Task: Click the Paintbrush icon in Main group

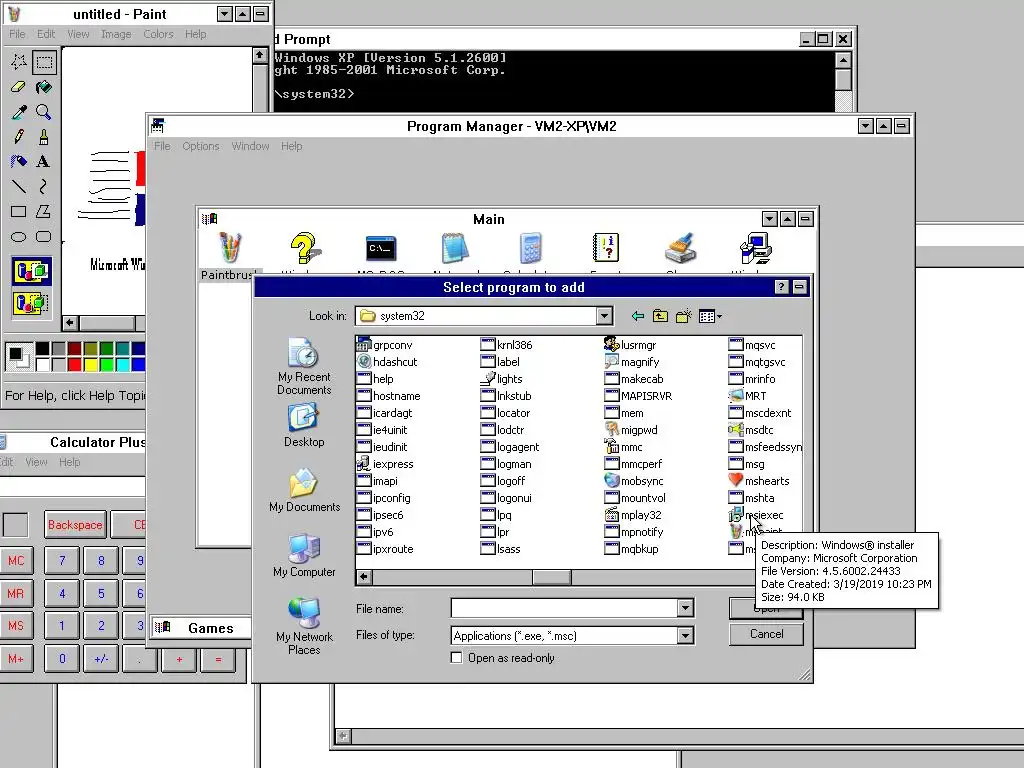Action: coord(229,248)
